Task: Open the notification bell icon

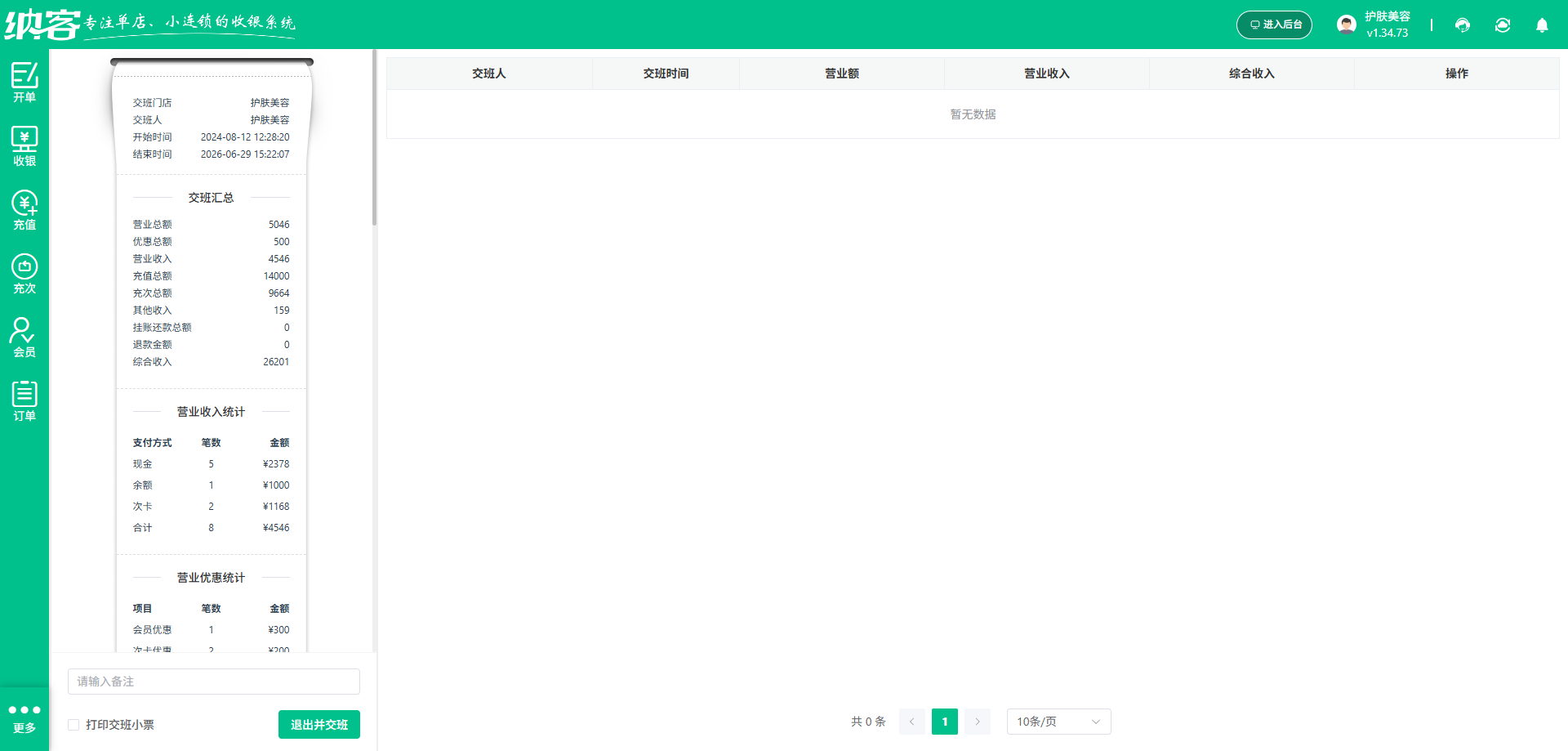Action: (x=1542, y=25)
